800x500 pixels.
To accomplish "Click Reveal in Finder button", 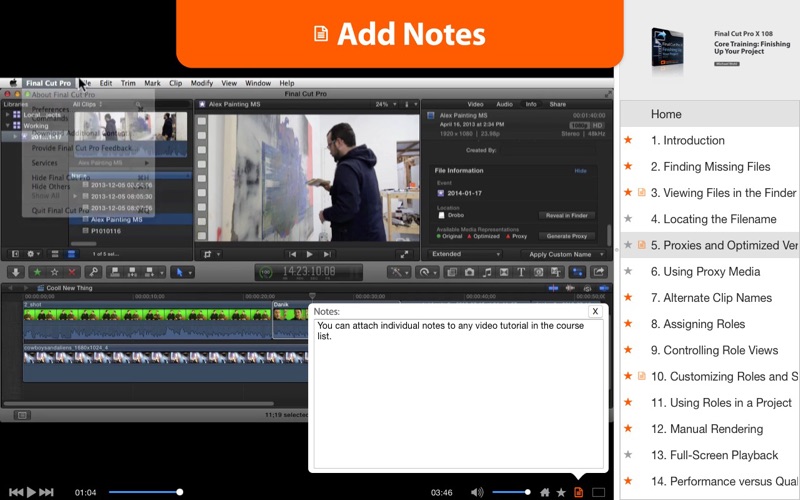I will pos(566,215).
